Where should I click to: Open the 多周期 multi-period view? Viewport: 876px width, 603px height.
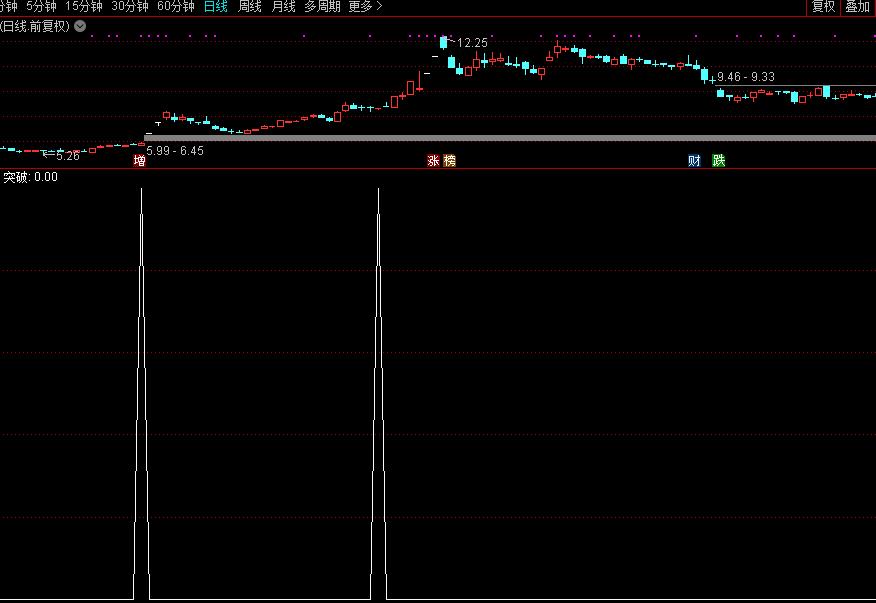tap(322, 7)
